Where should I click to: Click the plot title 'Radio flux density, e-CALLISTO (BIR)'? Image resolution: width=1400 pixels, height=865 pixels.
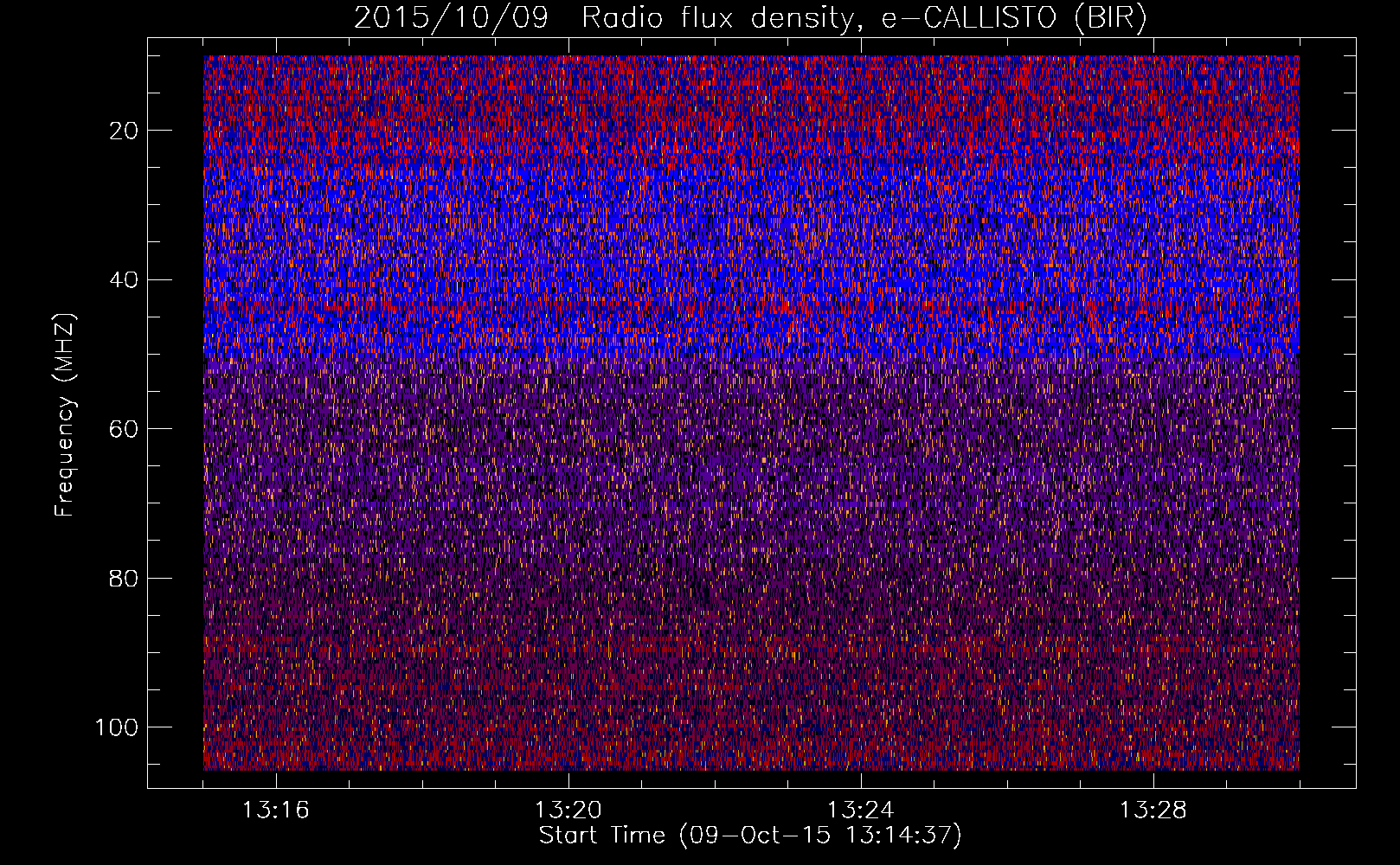[x=864, y=18]
